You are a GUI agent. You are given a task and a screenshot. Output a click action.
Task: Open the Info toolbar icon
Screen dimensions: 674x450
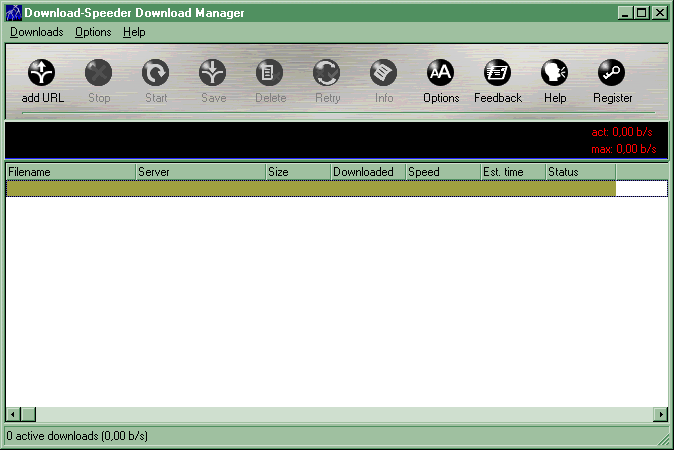pos(384,73)
